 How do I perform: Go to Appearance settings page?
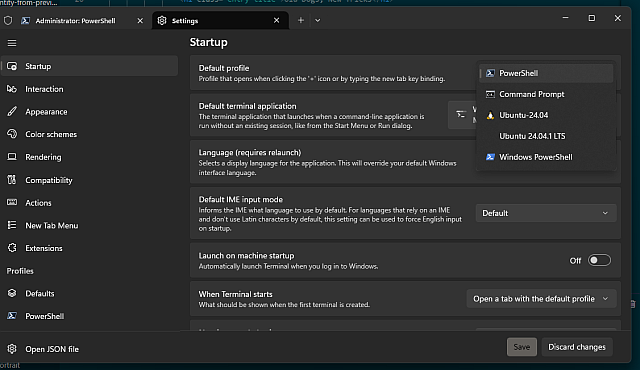click(x=89, y=111)
